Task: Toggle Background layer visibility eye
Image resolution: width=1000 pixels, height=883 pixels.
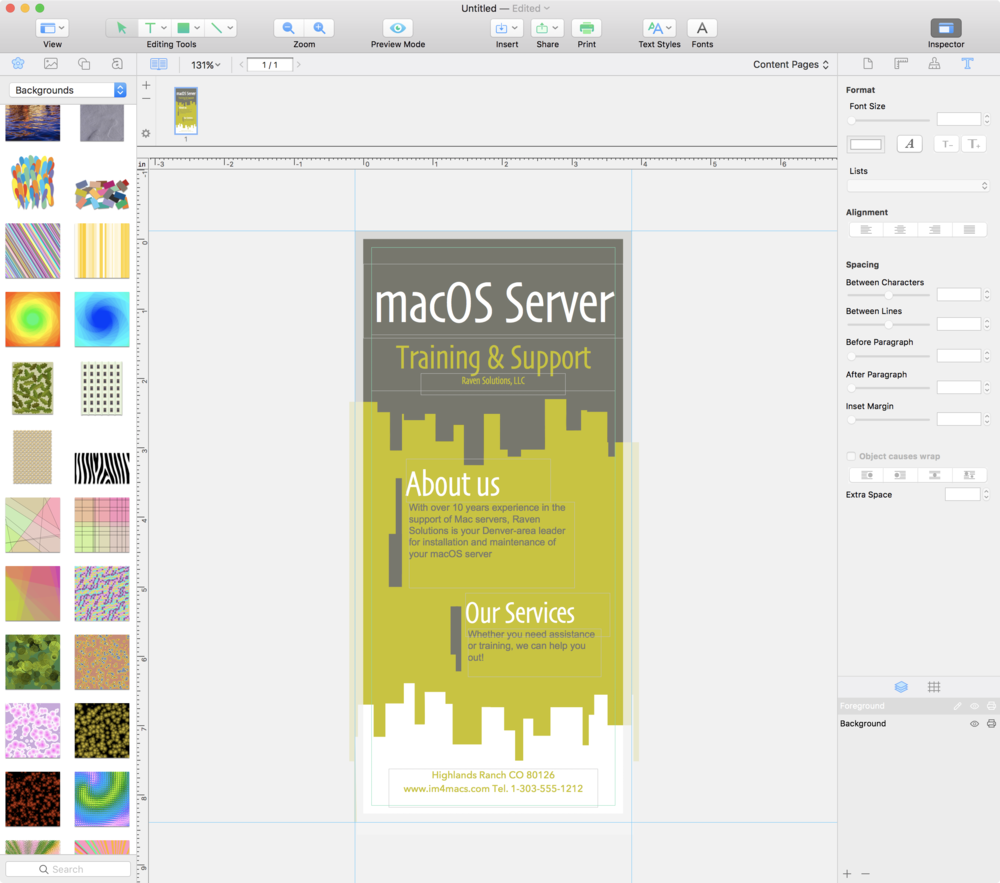Action: point(974,724)
